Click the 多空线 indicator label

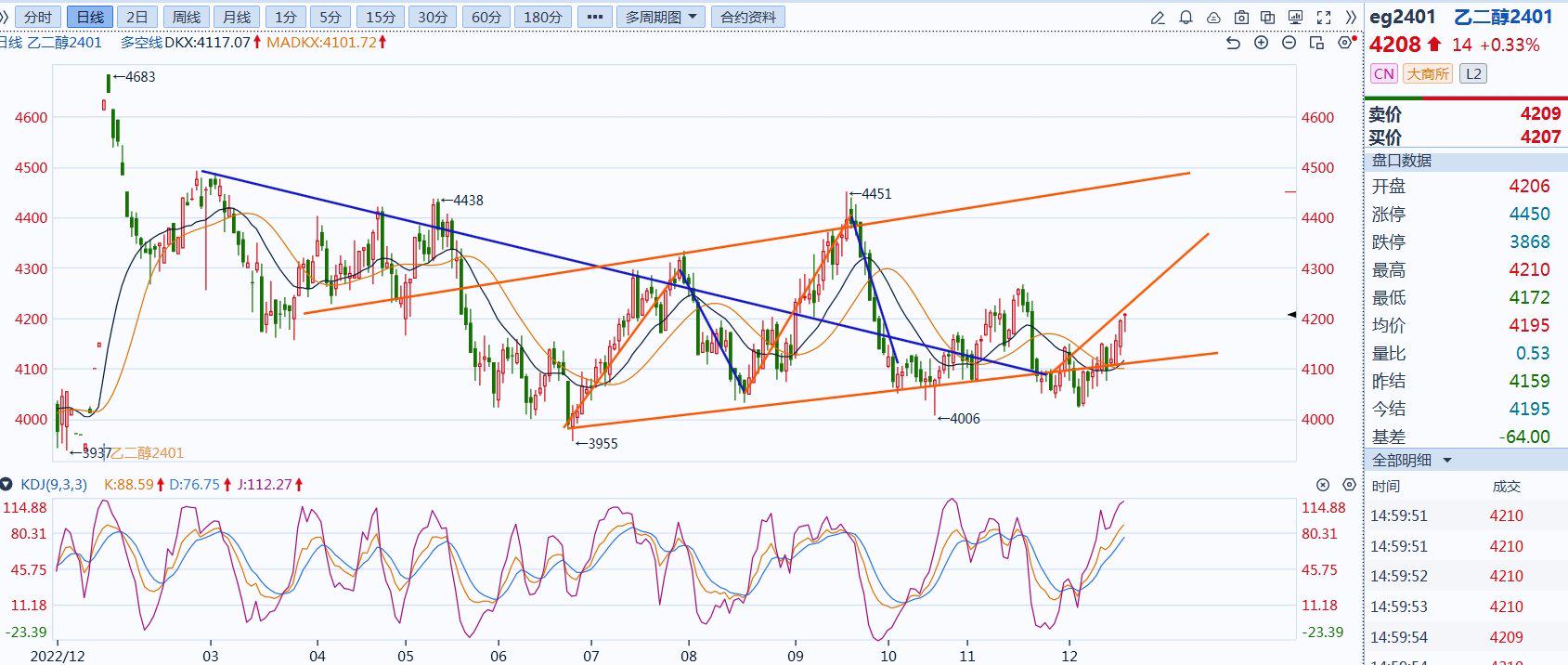pos(141,42)
